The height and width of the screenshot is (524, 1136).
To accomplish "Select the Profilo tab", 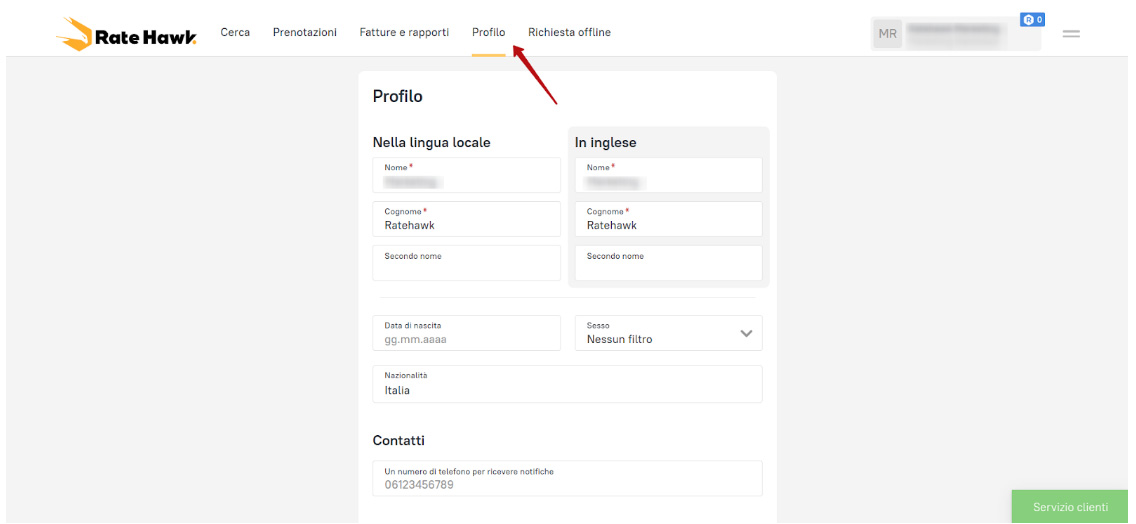I will coord(488,32).
